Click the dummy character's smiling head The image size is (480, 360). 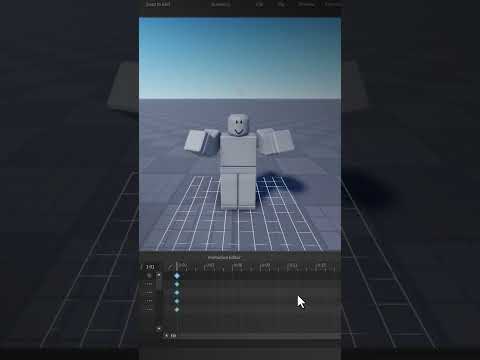[238, 125]
